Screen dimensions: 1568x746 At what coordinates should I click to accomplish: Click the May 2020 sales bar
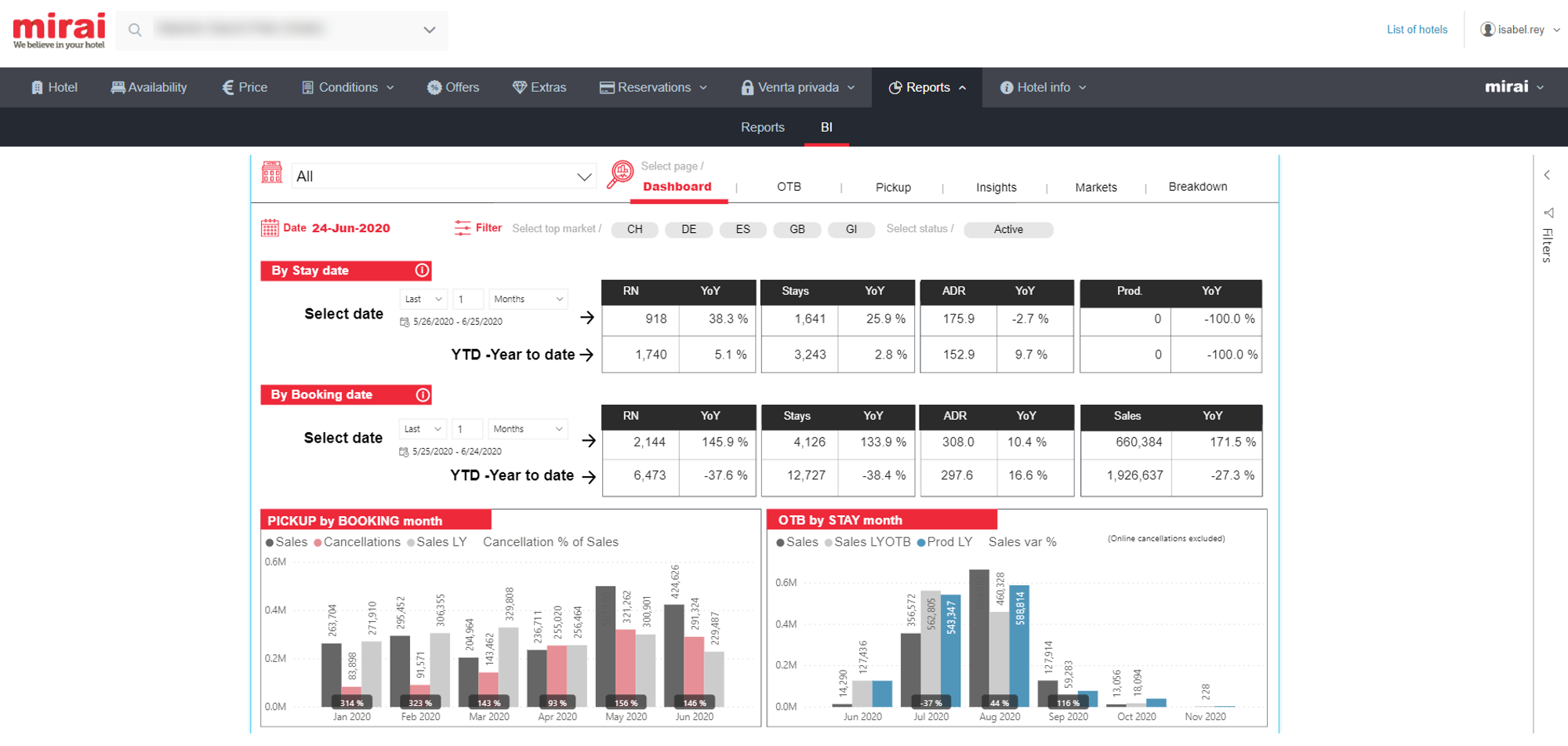coord(604,646)
